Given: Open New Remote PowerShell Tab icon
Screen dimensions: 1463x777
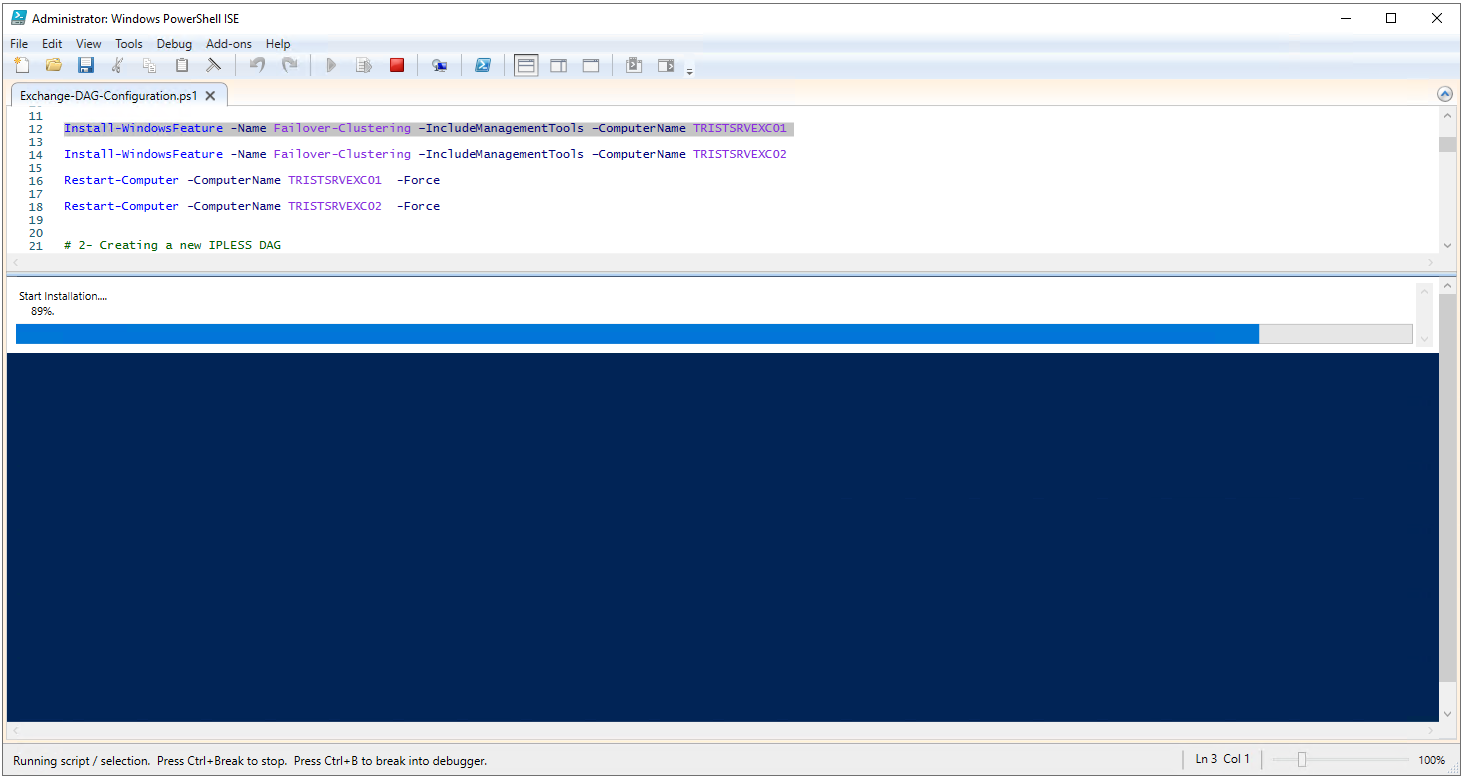Looking at the screenshot, I should click(x=439, y=65).
